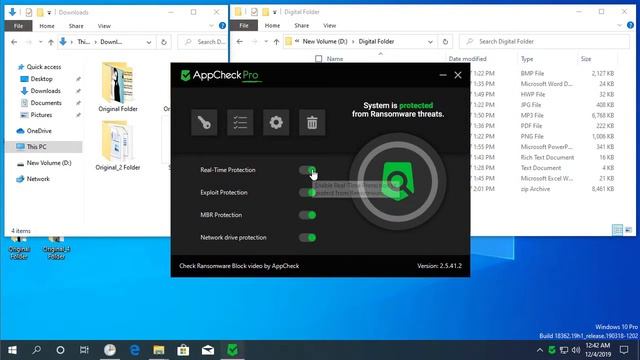
Task: Open Check Ransomware Block video link
Action: (239, 266)
